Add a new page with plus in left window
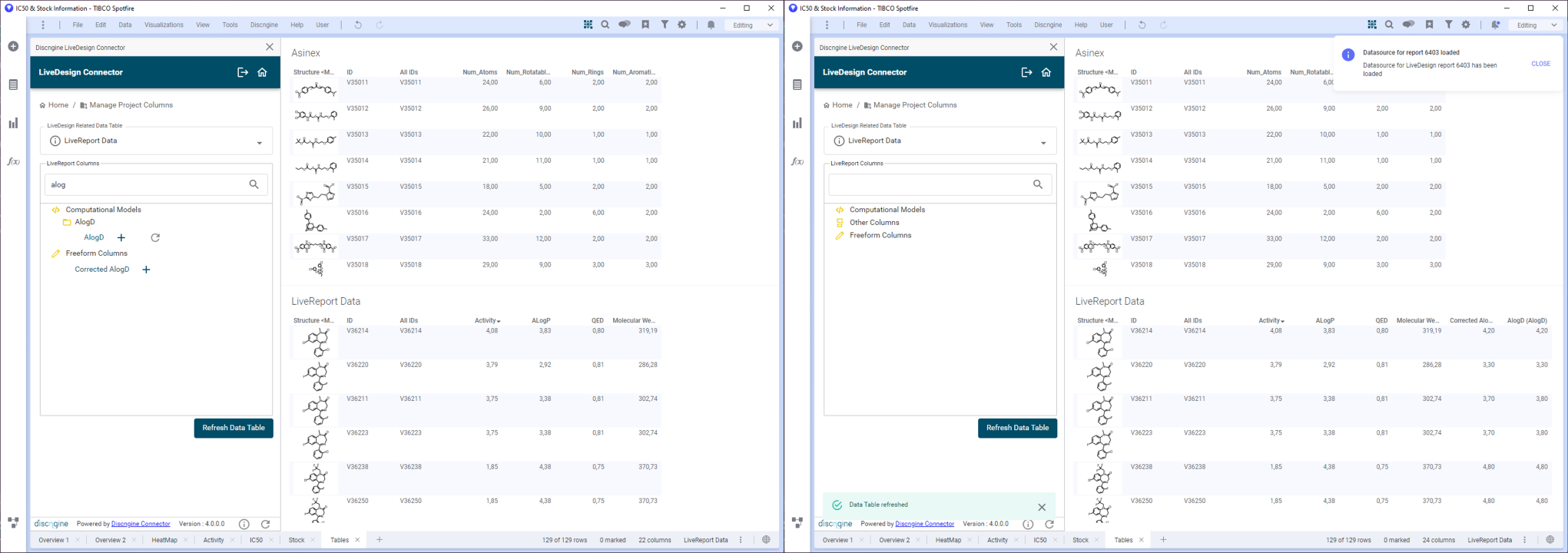1568x553 pixels. click(380, 540)
